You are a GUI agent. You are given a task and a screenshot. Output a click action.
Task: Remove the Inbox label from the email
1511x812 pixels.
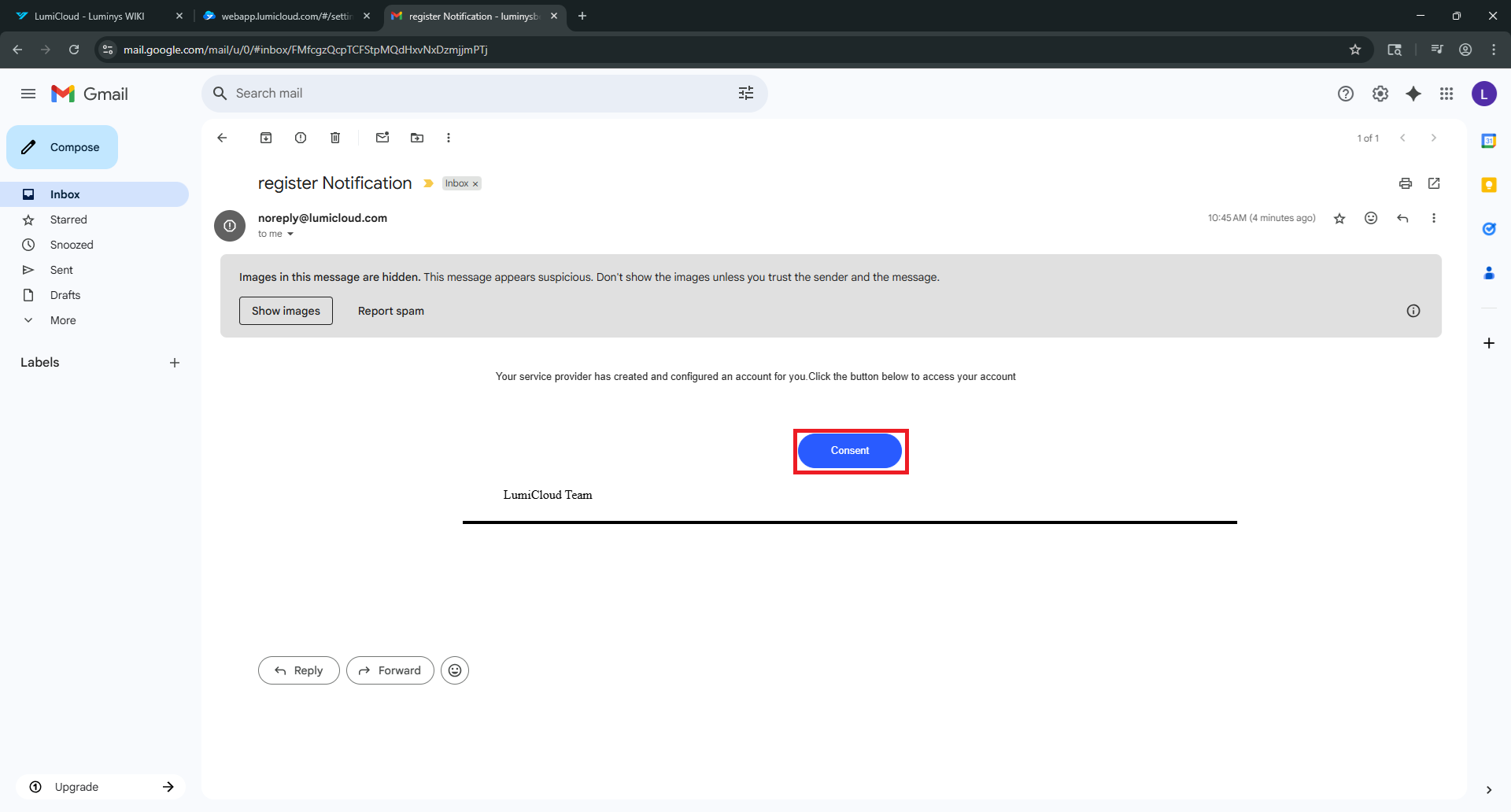(475, 184)
